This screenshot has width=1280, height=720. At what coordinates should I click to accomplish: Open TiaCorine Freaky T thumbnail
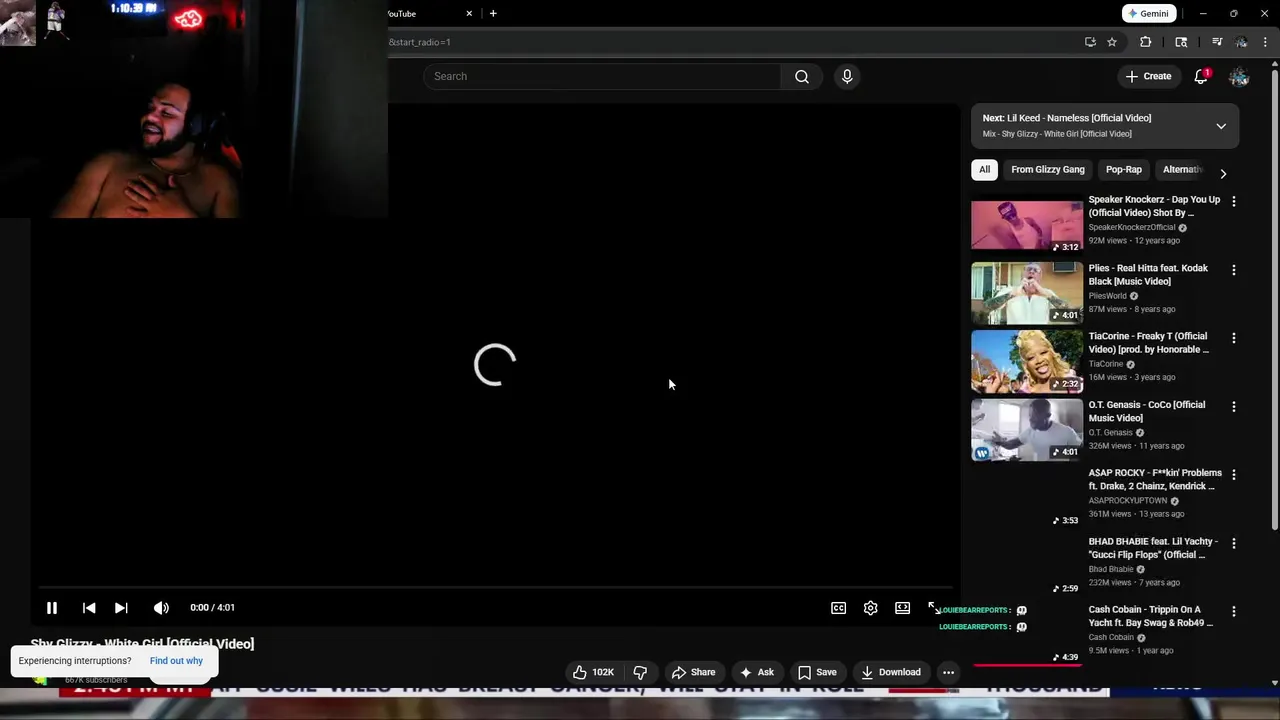tap(1026, 361)
